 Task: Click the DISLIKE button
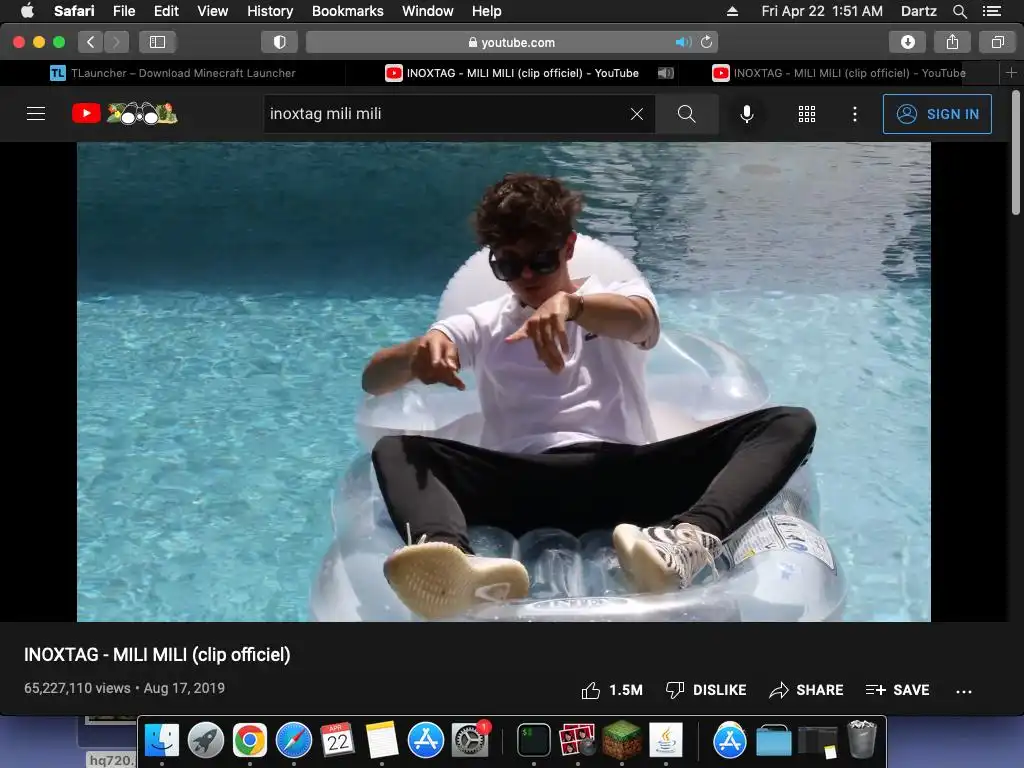click(x=705, y=690)
